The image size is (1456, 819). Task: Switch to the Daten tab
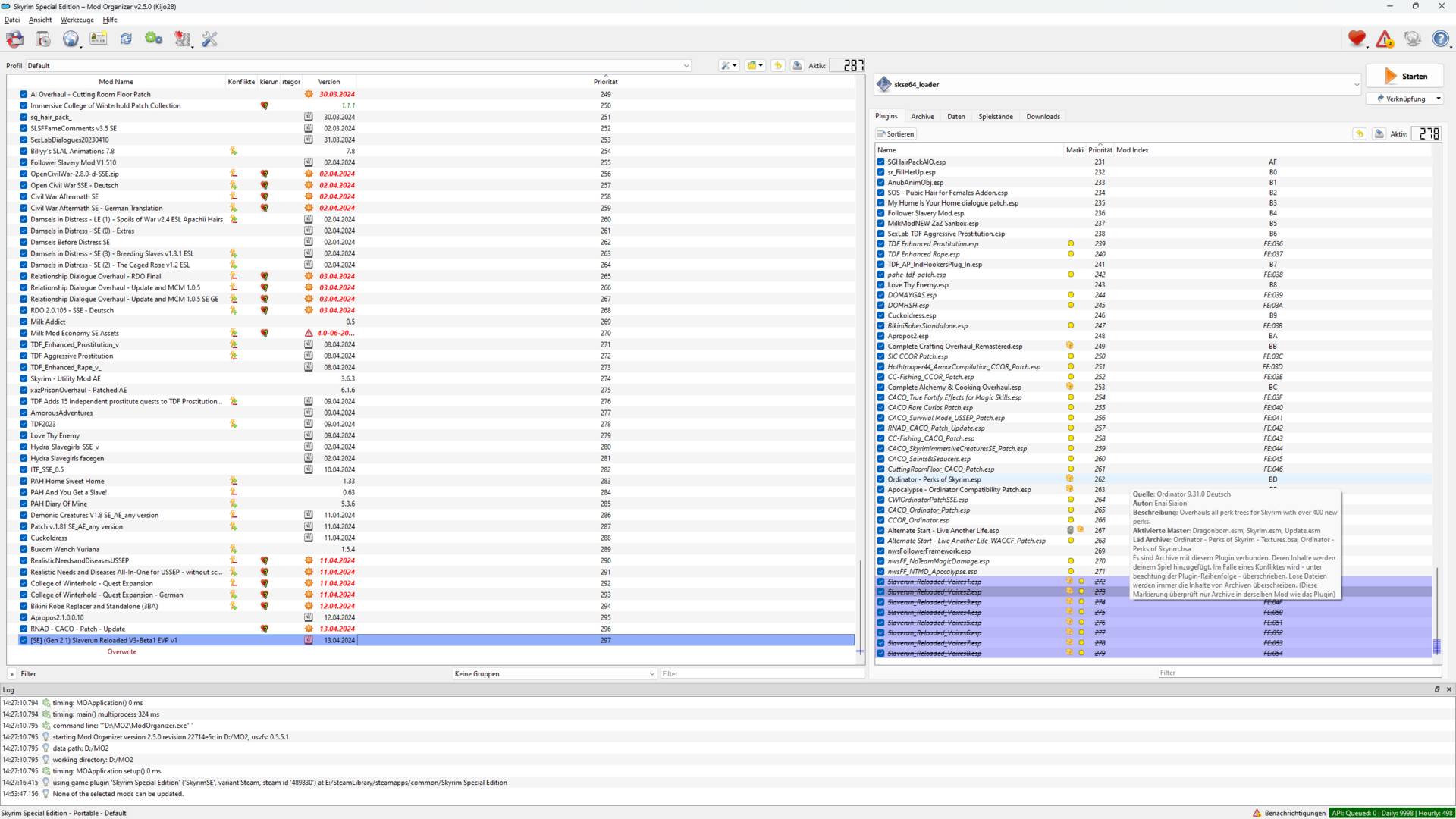click(956, 117)
